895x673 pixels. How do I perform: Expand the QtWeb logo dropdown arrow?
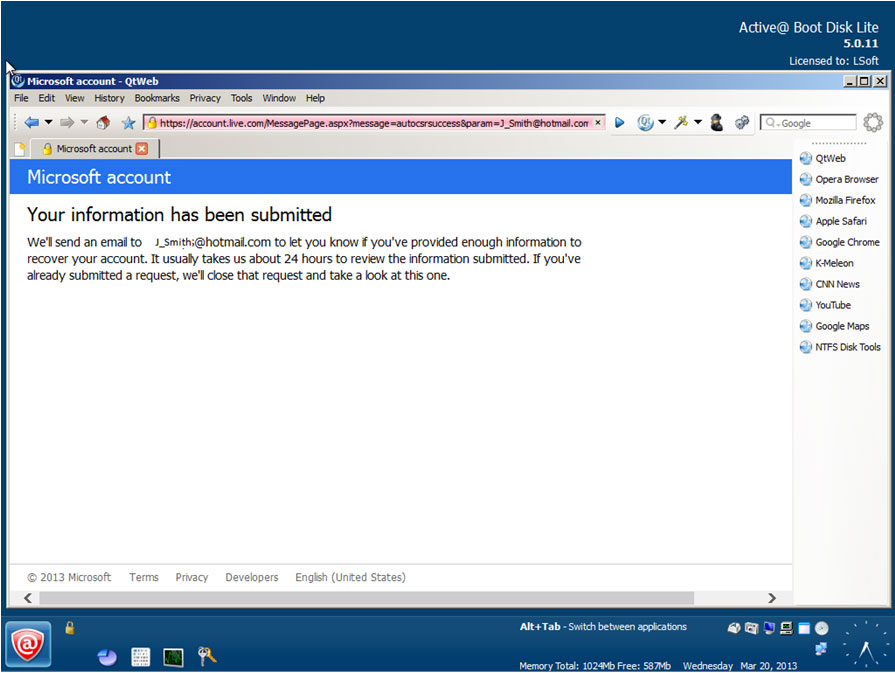click(662, 122)
